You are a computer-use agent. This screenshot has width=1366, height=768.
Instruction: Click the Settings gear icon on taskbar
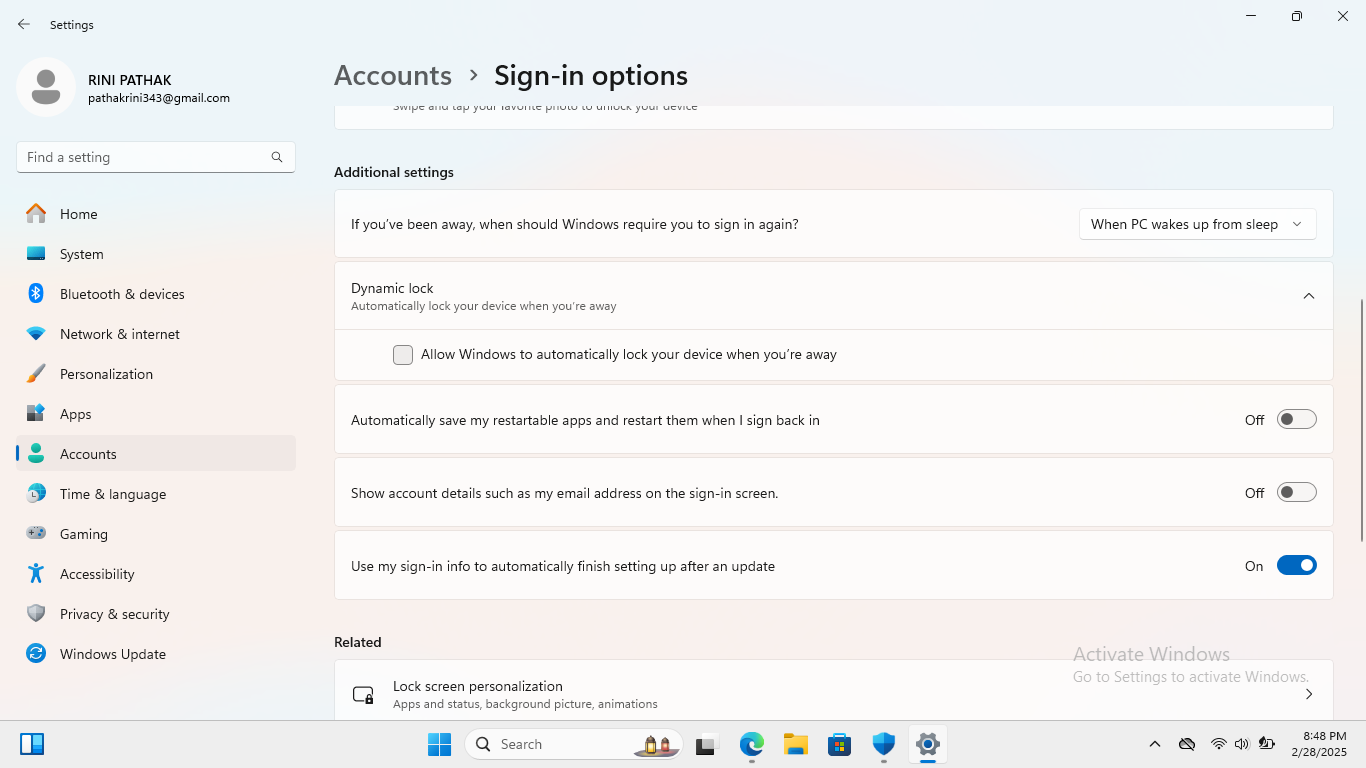point(928,744)
